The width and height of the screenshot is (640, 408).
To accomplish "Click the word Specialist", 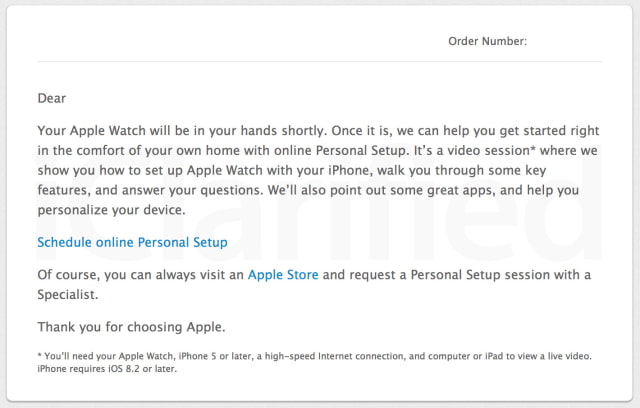I will tap(68, 295).
